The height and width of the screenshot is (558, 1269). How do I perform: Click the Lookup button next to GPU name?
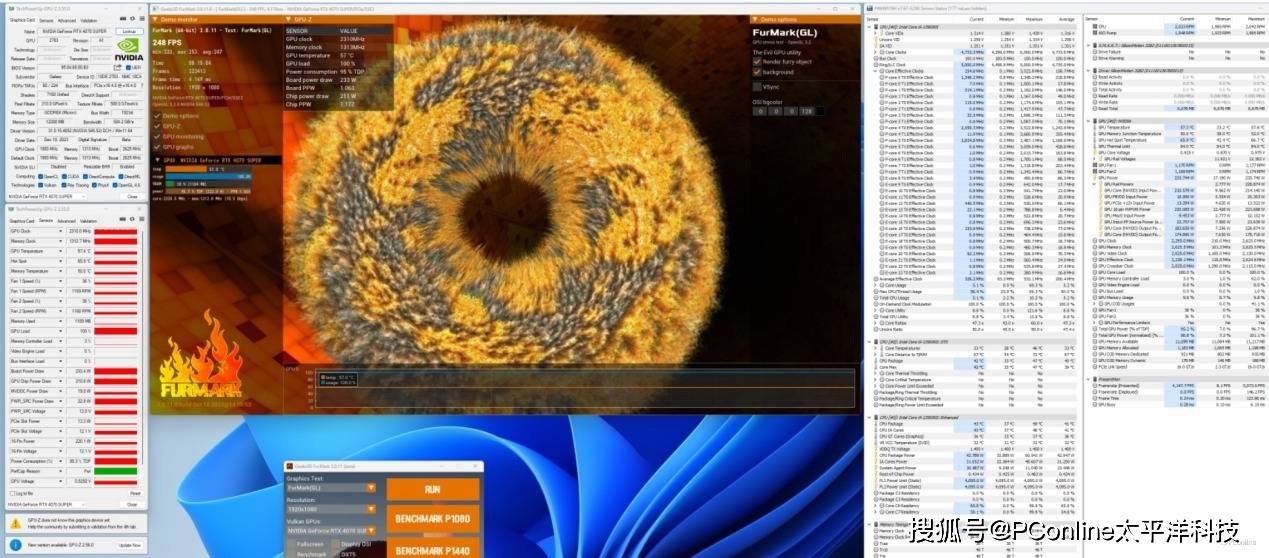coord(129,31)
